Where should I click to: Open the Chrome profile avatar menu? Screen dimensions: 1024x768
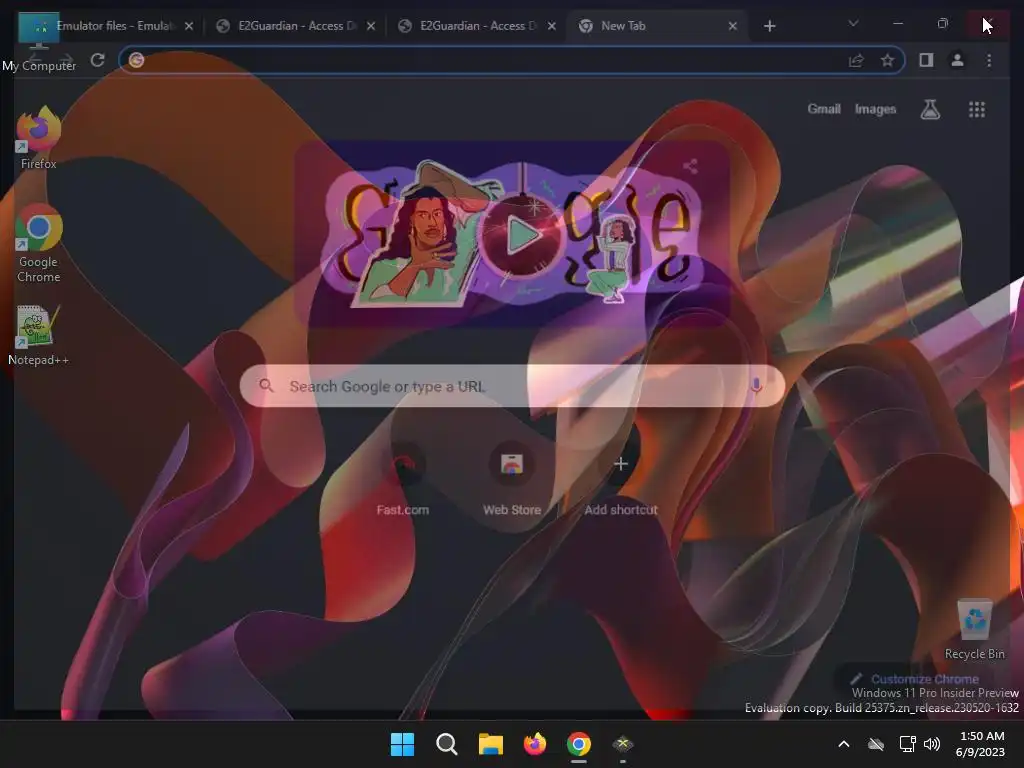click(957, 60)
